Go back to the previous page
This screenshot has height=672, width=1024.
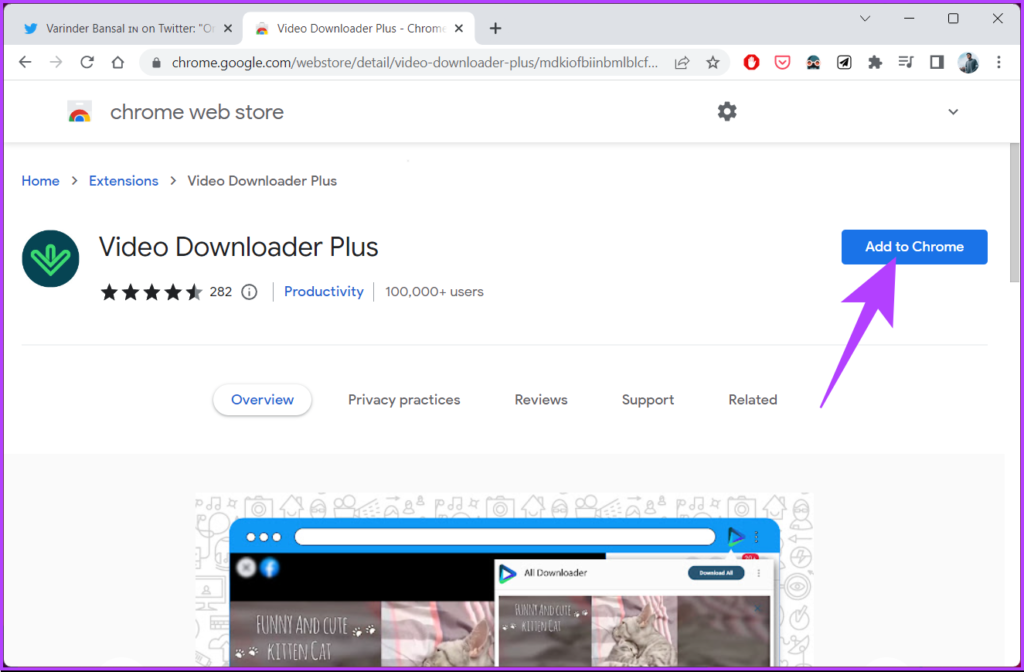tap(25, 62)
